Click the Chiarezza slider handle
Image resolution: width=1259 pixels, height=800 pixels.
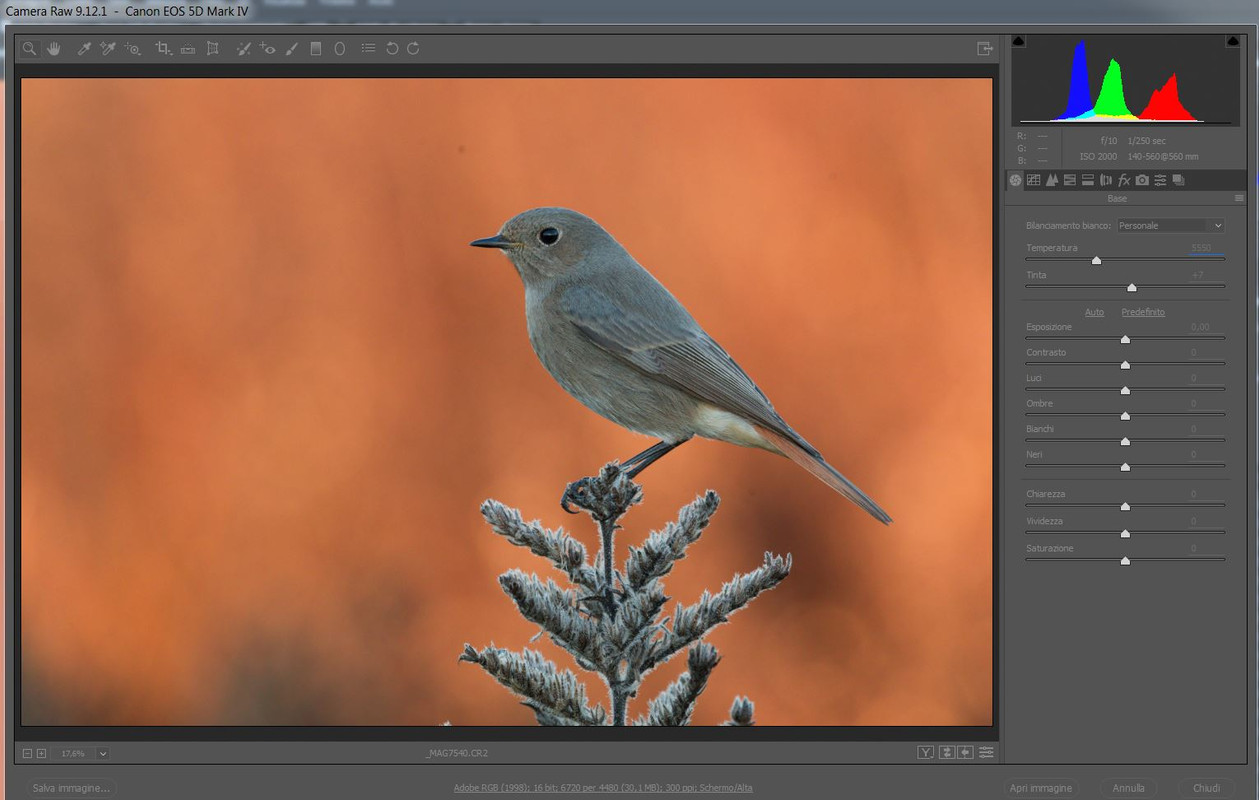[1125, 506]
